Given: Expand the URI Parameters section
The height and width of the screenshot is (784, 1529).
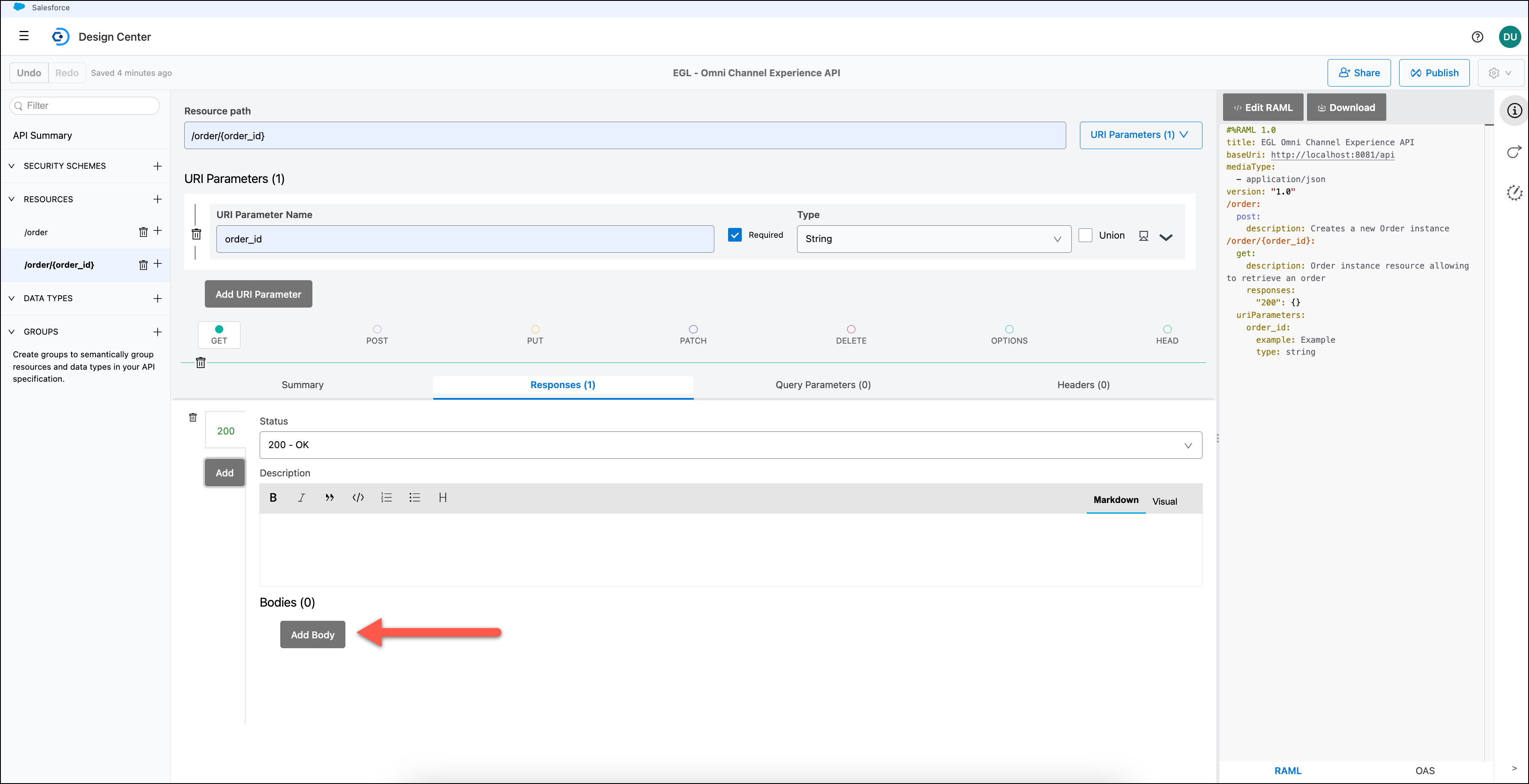Looking at the screenshot, I should tap(1140, 135).
